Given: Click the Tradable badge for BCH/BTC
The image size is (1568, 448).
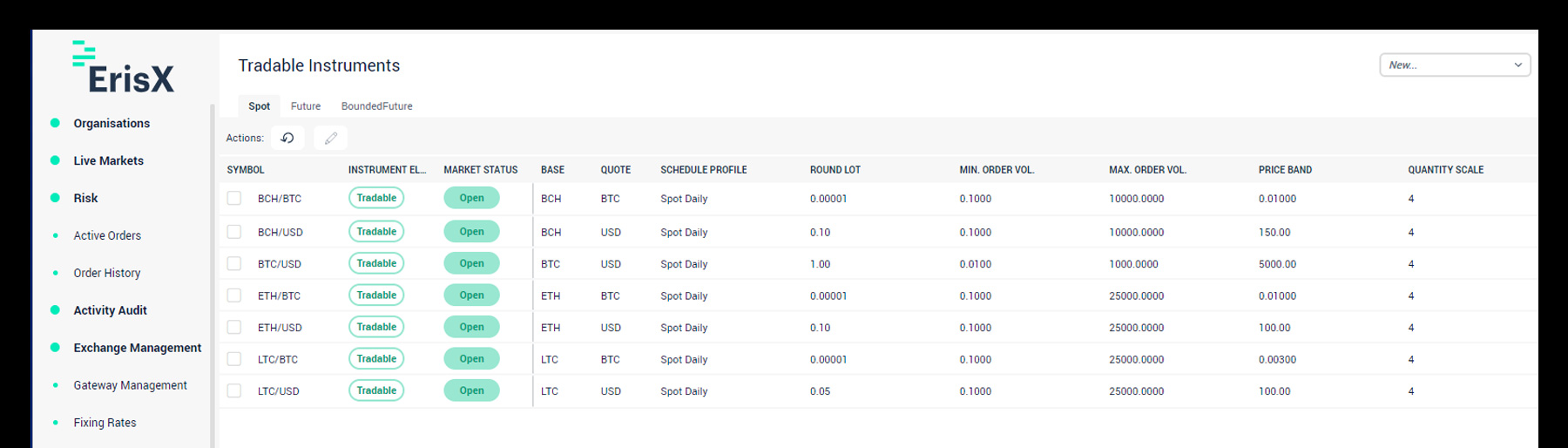Looking at the screenshot, I should pos(376,198).
